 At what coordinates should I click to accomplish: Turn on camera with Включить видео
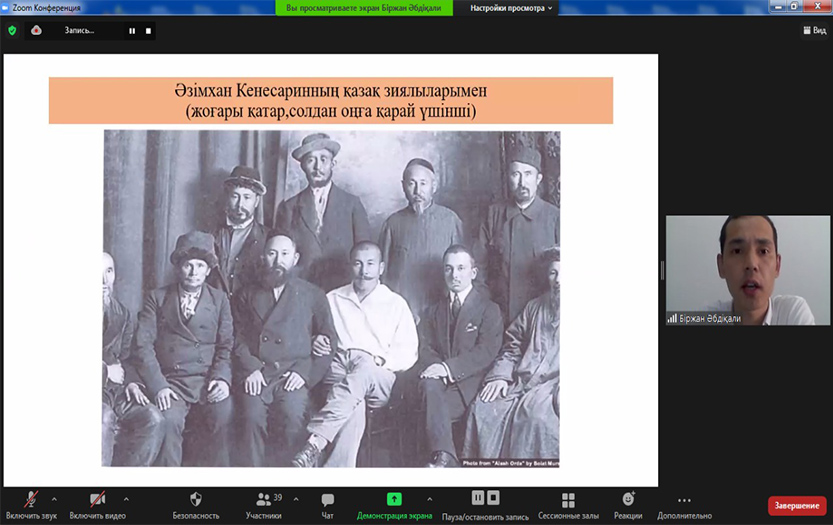point(97,500)
